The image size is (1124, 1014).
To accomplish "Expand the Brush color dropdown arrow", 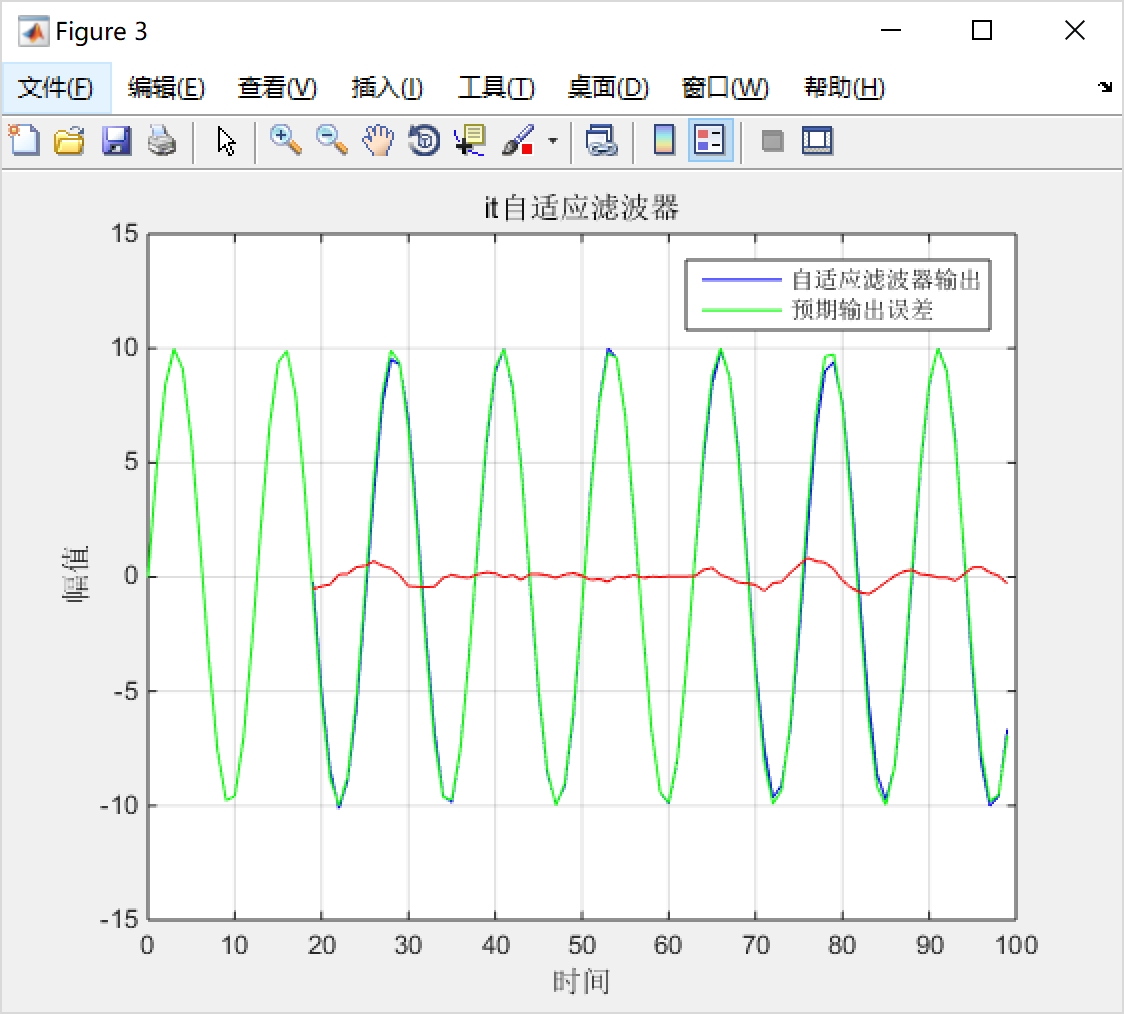I will pos(553,140).
